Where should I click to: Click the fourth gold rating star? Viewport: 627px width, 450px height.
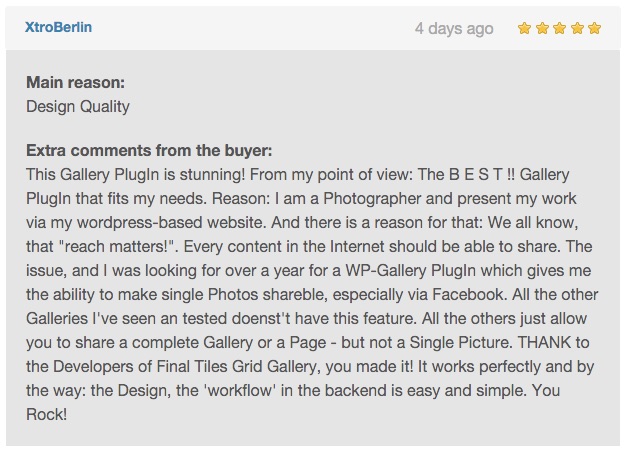pyautogui.click(x=577, y=28)
